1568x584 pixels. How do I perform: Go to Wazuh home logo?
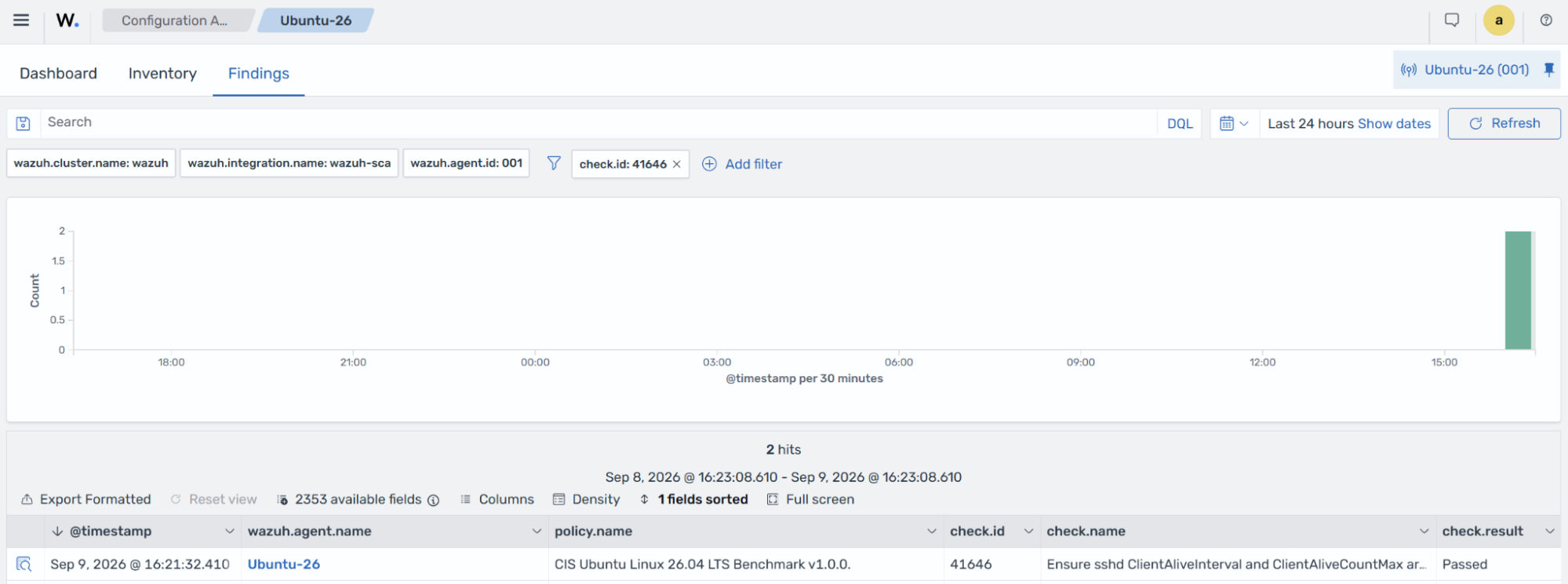pos(67,20)
